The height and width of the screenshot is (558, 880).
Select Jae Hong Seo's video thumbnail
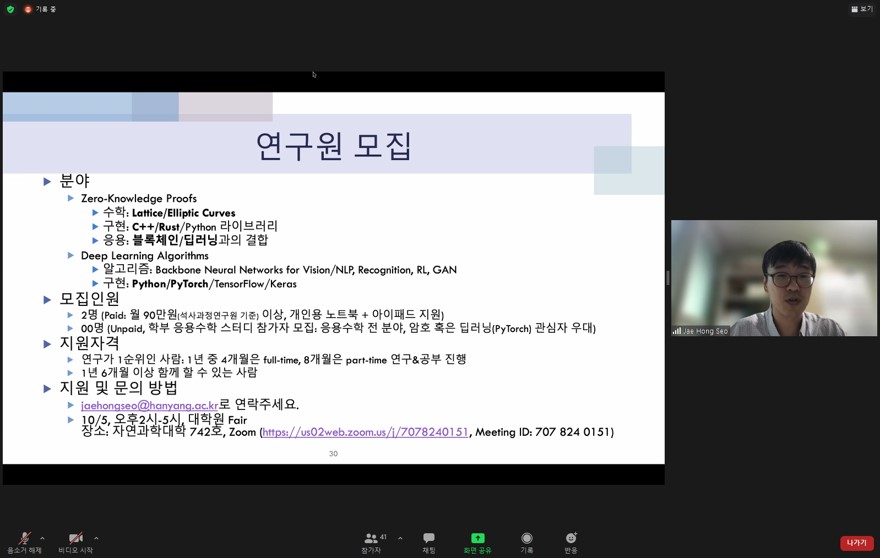coord(773,278)
